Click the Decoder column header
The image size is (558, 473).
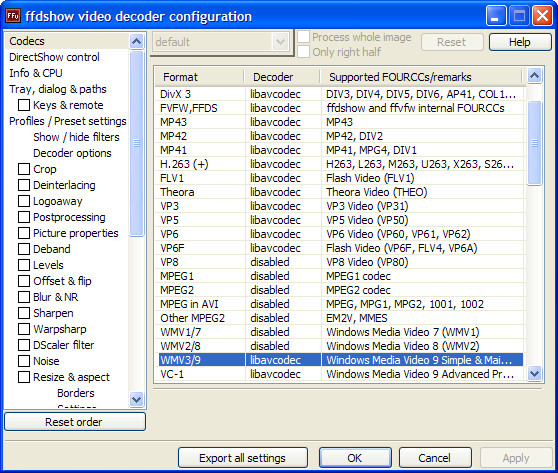[282, 77]
